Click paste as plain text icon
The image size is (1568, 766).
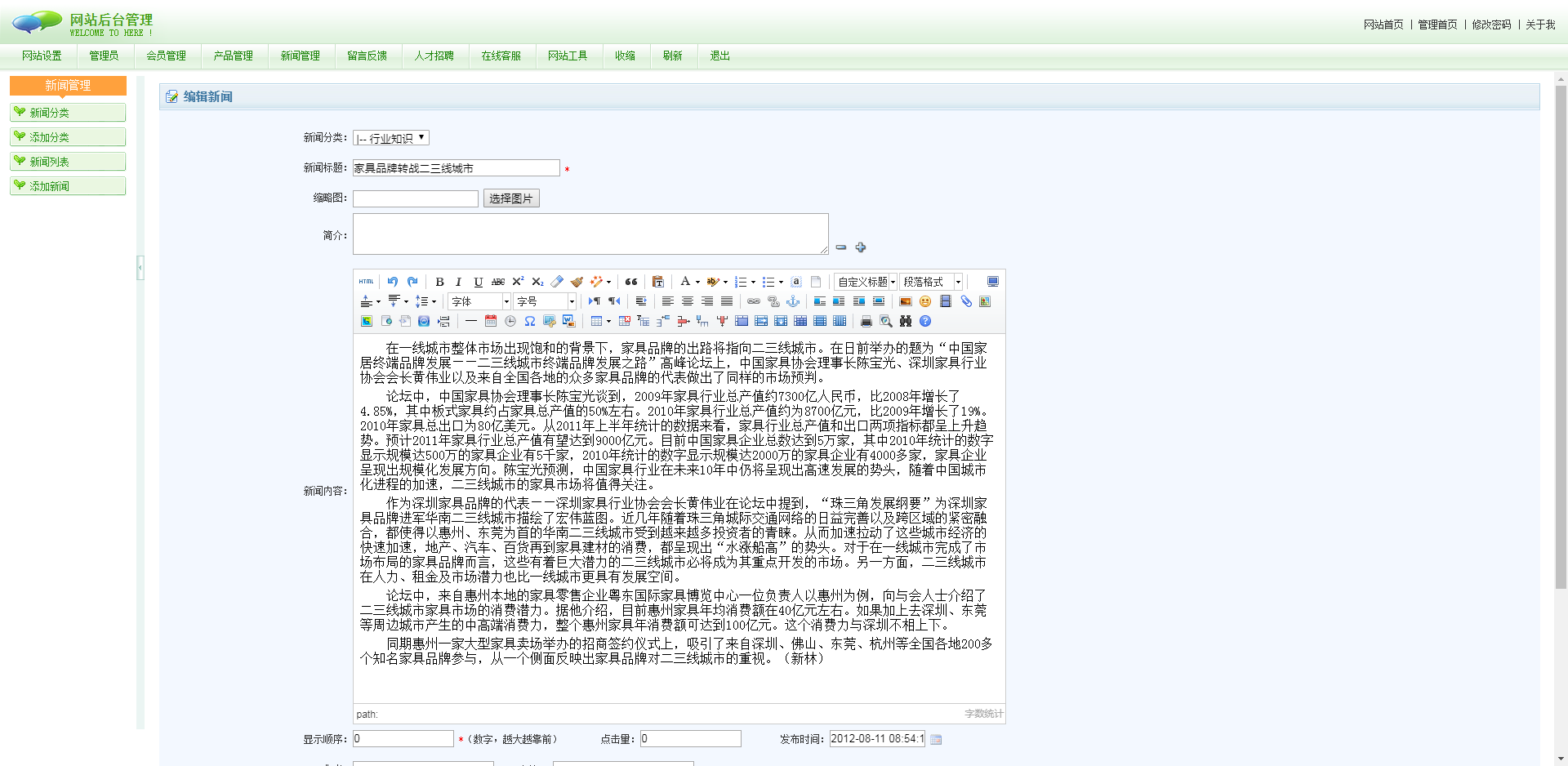click(x=658, y=282)
